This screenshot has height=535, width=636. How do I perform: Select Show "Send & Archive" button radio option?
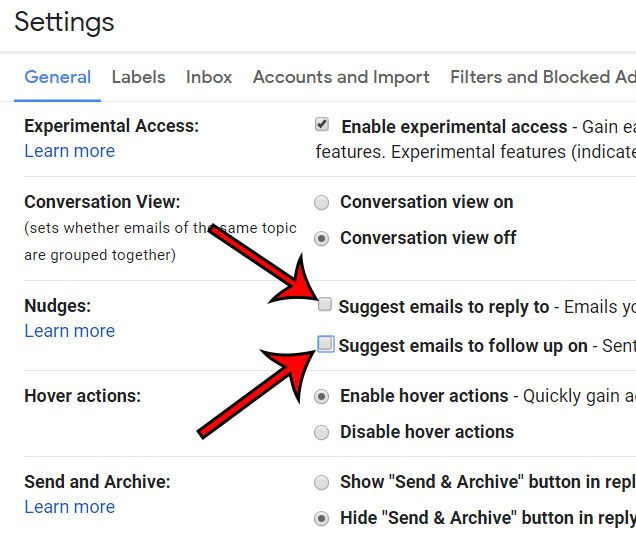tap(322, 482)
